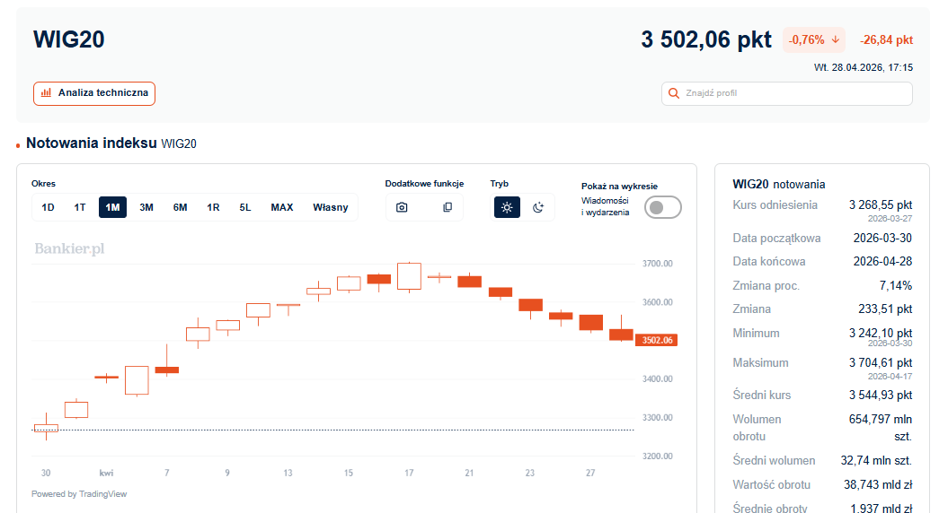Click the last red candlestick on chart

click(x=621, y=334)
